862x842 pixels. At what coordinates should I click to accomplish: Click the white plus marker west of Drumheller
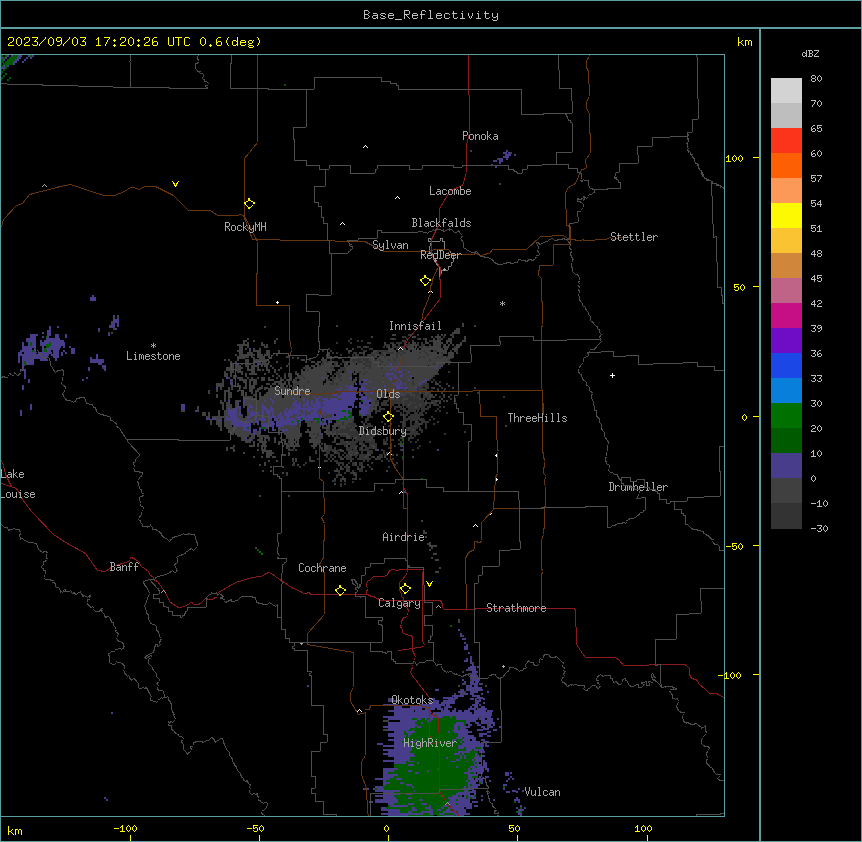pos(612,375)
